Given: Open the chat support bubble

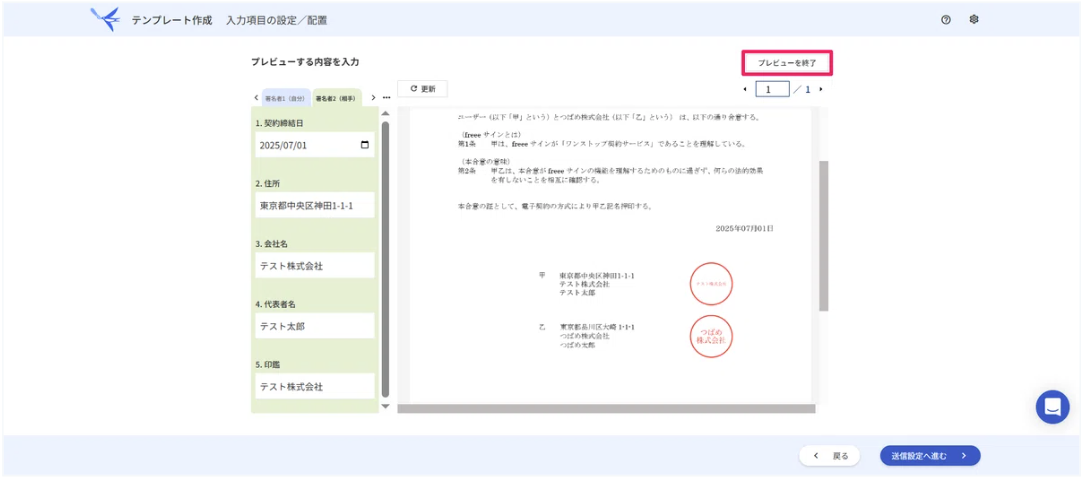Looking at the screenshot, I should pyautogui.click(x=1053, y=407).
